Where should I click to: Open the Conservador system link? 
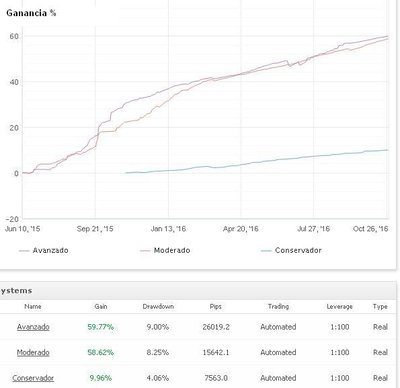coord(33,378)
